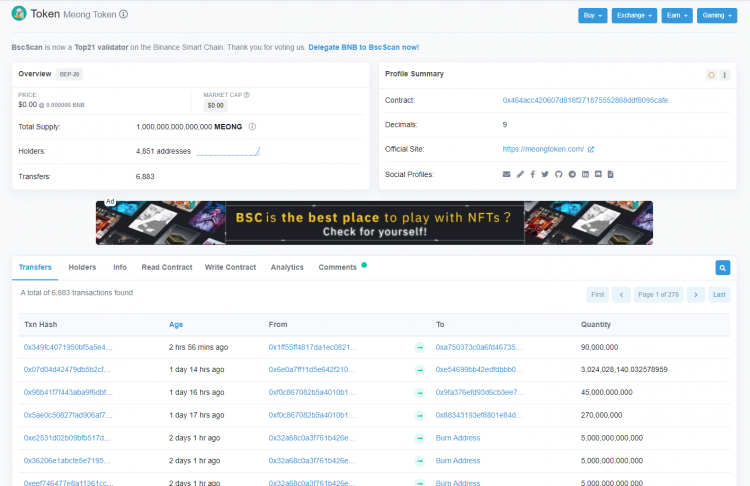Screen dimensions: 750x486
Task: Open the Exchange dropdown menu
Action: click(635, 16)
